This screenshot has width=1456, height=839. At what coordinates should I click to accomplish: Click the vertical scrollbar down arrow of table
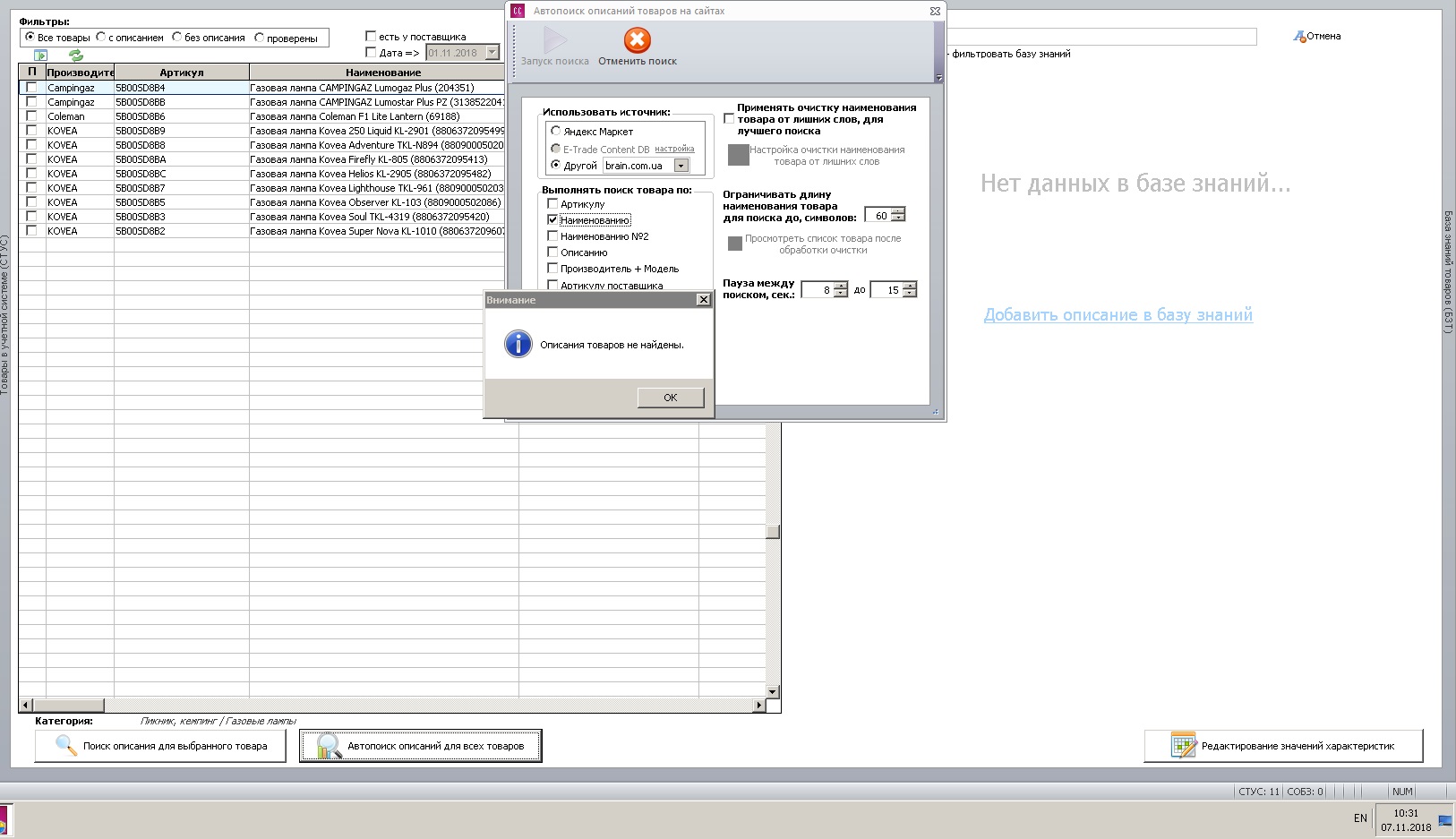[773, 691]
